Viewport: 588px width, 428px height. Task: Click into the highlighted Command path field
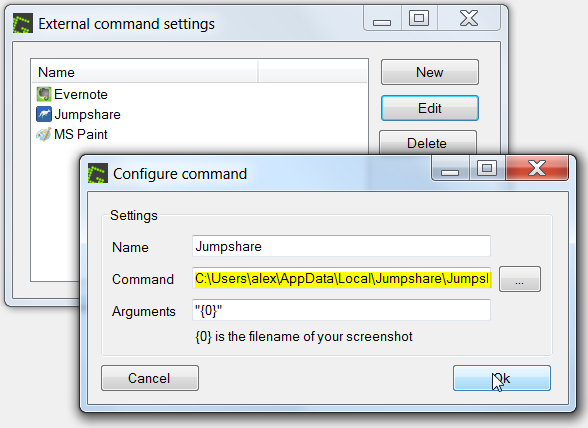341,278
